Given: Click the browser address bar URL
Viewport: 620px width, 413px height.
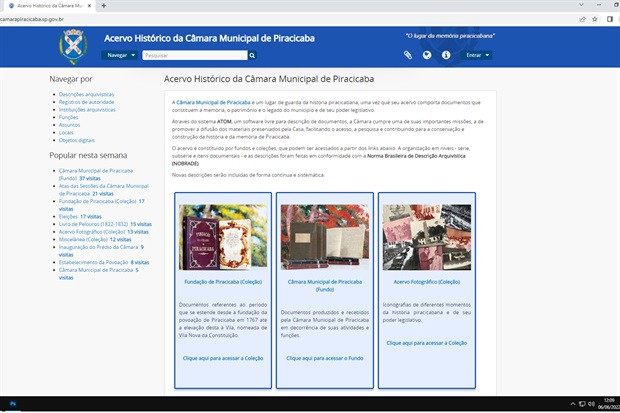Looking at the screenshot, I should coord(32,19).
